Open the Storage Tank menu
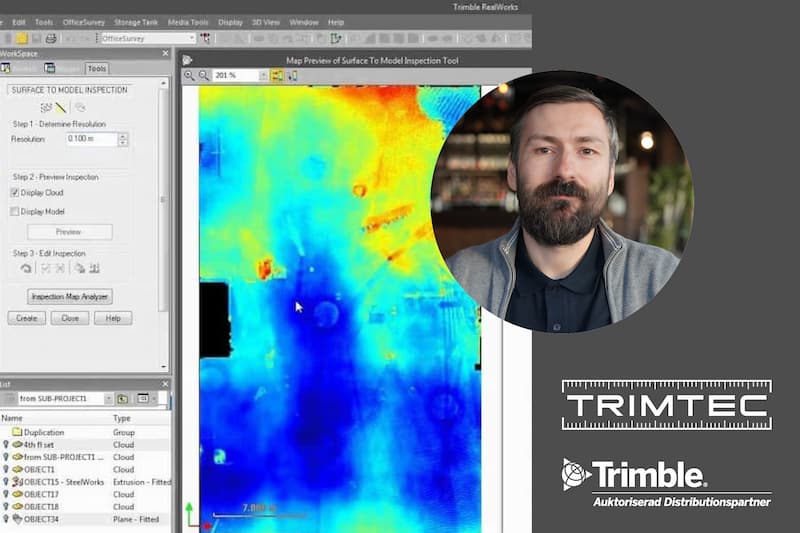The height and width of the screenshot is (533, 800). point(136,22)
